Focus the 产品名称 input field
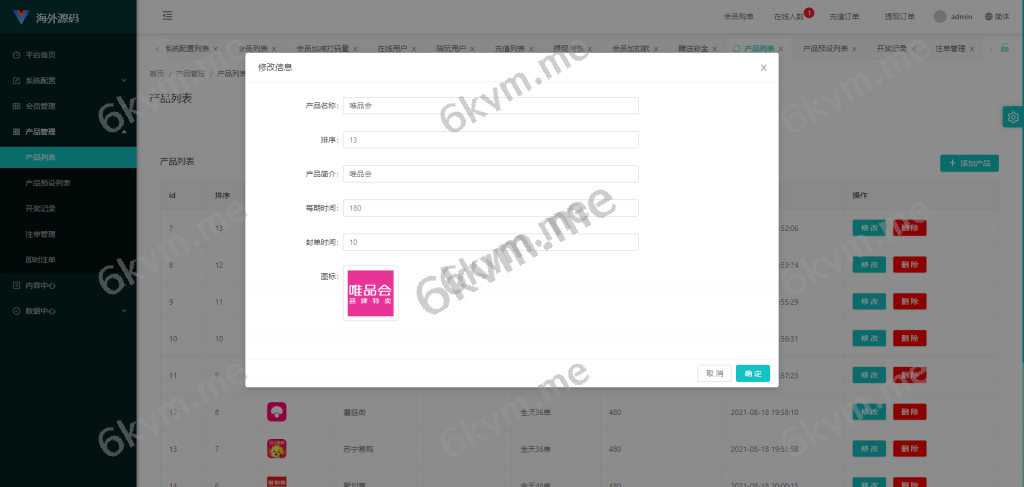 coord(490,106)
